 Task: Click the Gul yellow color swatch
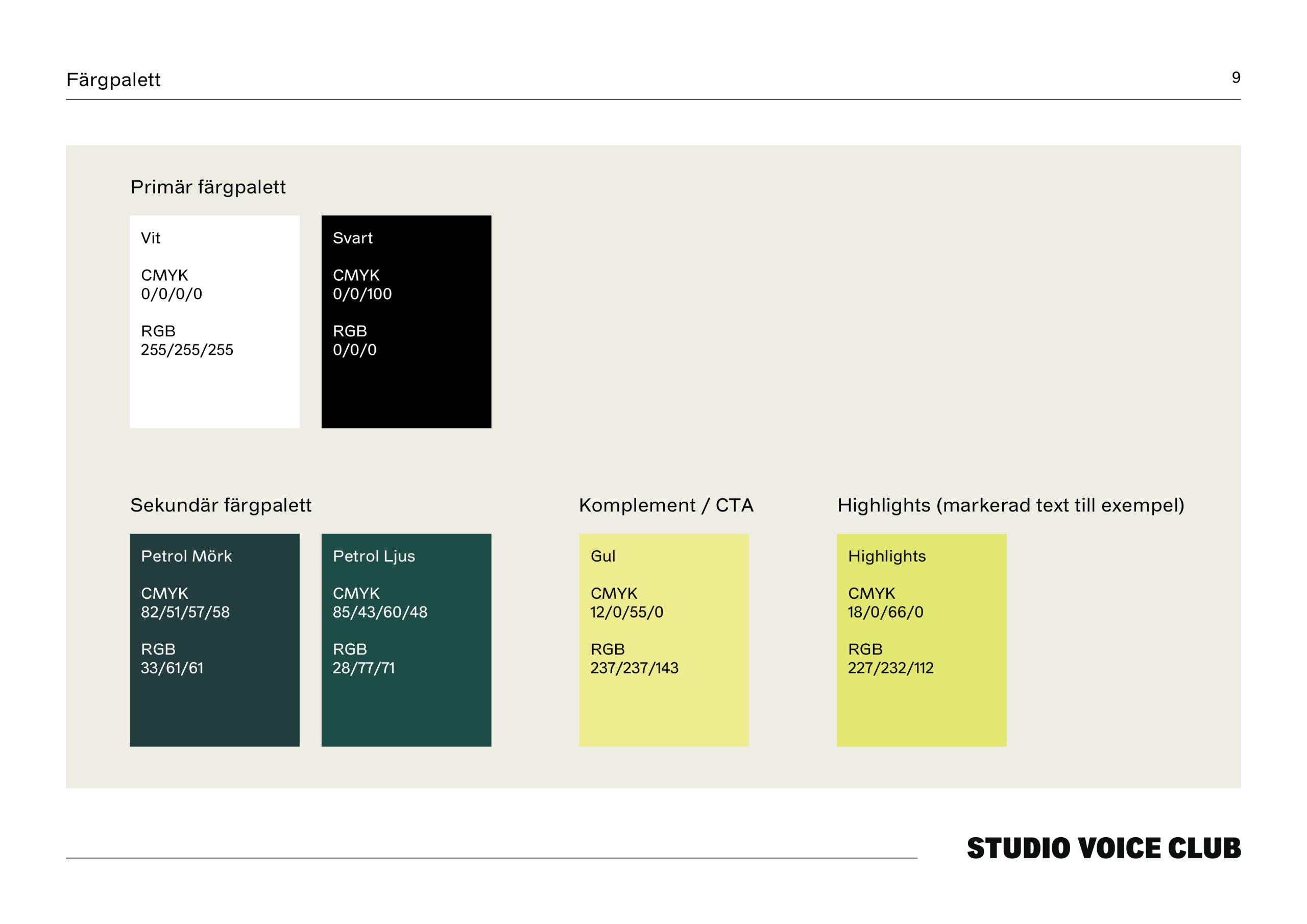click(664, 640)
